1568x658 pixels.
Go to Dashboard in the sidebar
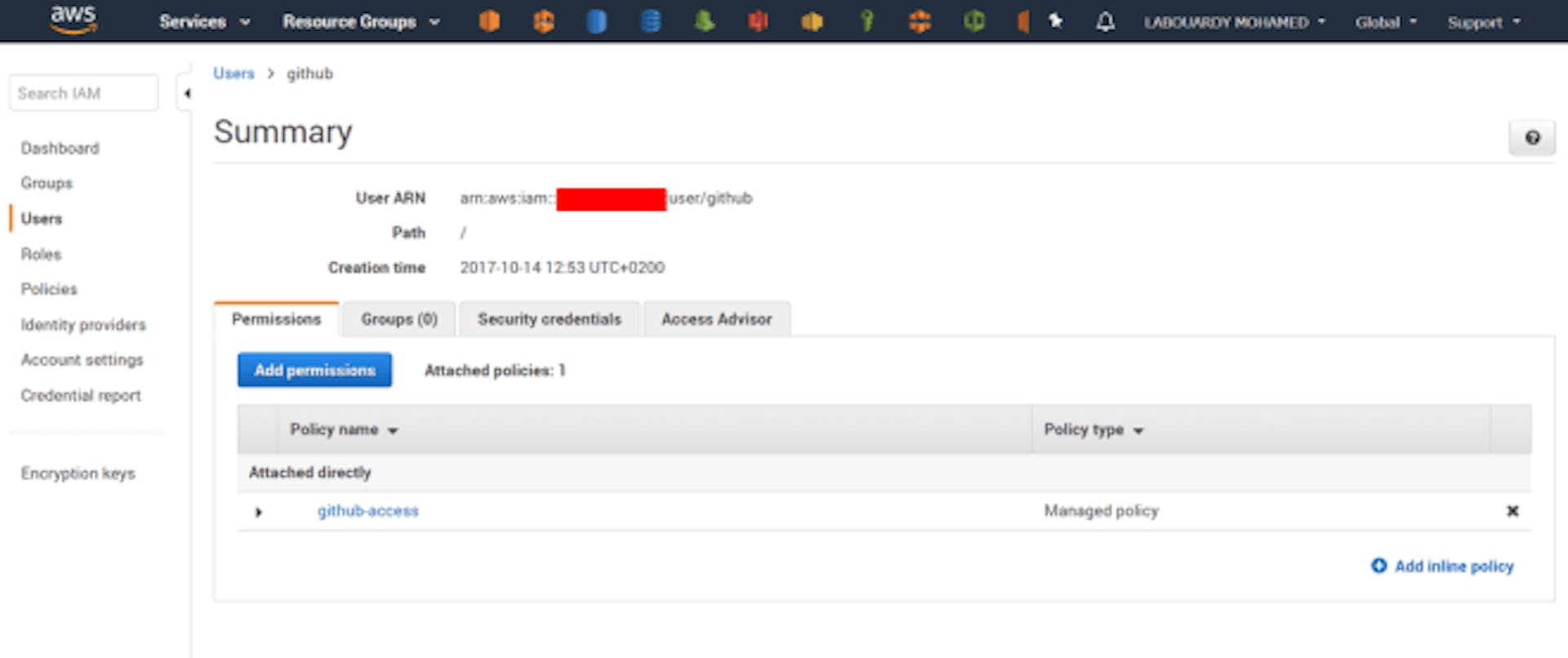[x=60, y=148]
